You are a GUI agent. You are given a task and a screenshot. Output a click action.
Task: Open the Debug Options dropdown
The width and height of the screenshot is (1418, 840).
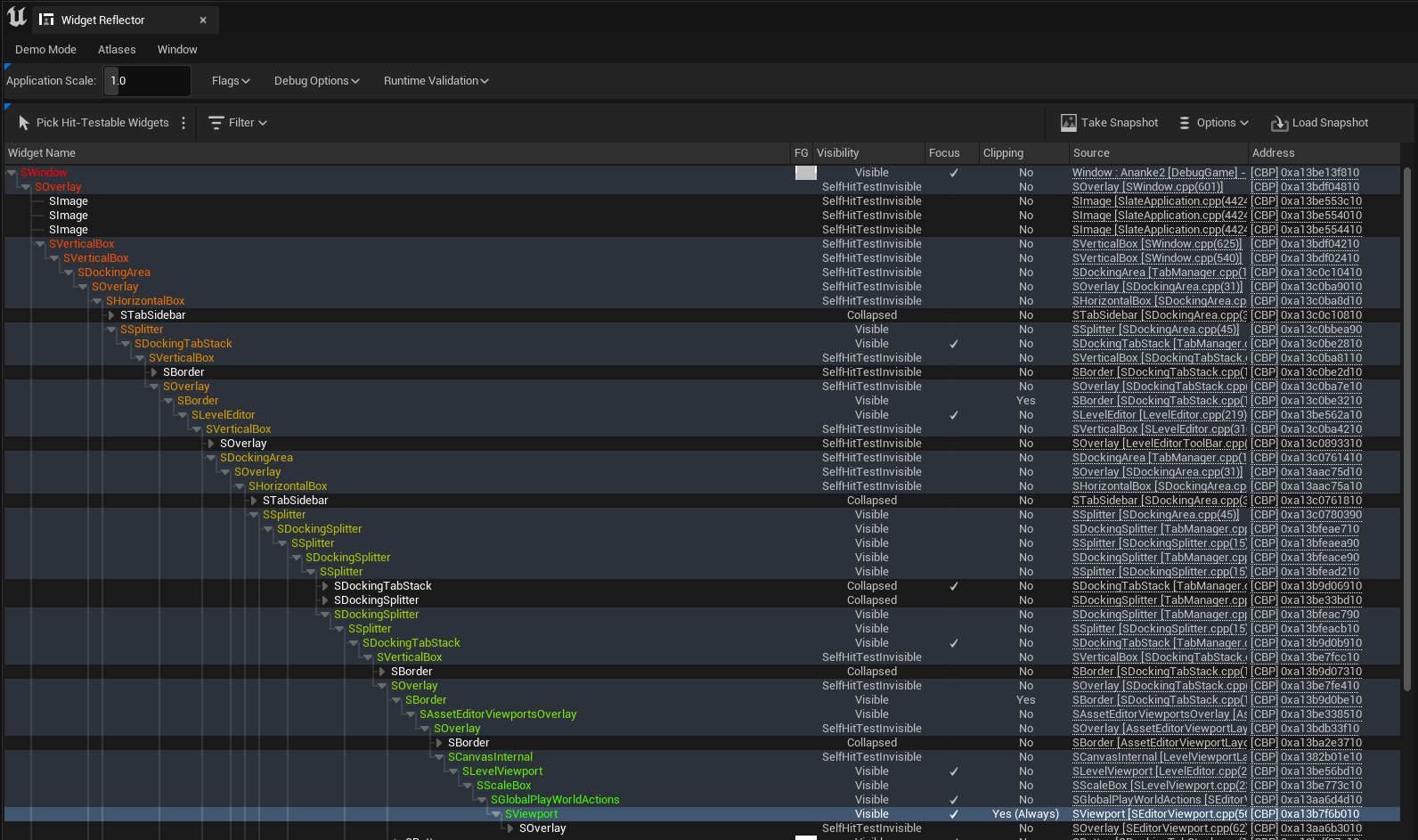point(316,81)
